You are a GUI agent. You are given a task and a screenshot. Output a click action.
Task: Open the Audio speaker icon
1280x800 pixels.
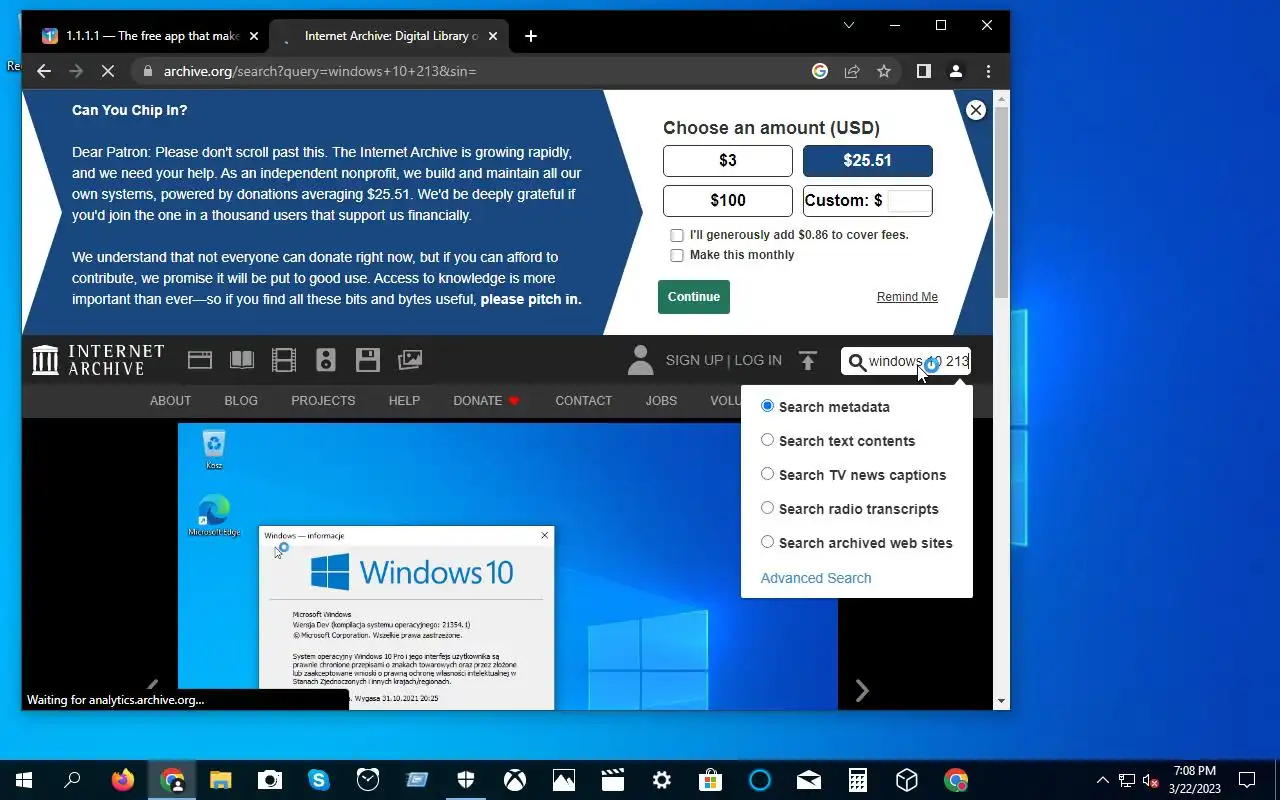[325, 360]
